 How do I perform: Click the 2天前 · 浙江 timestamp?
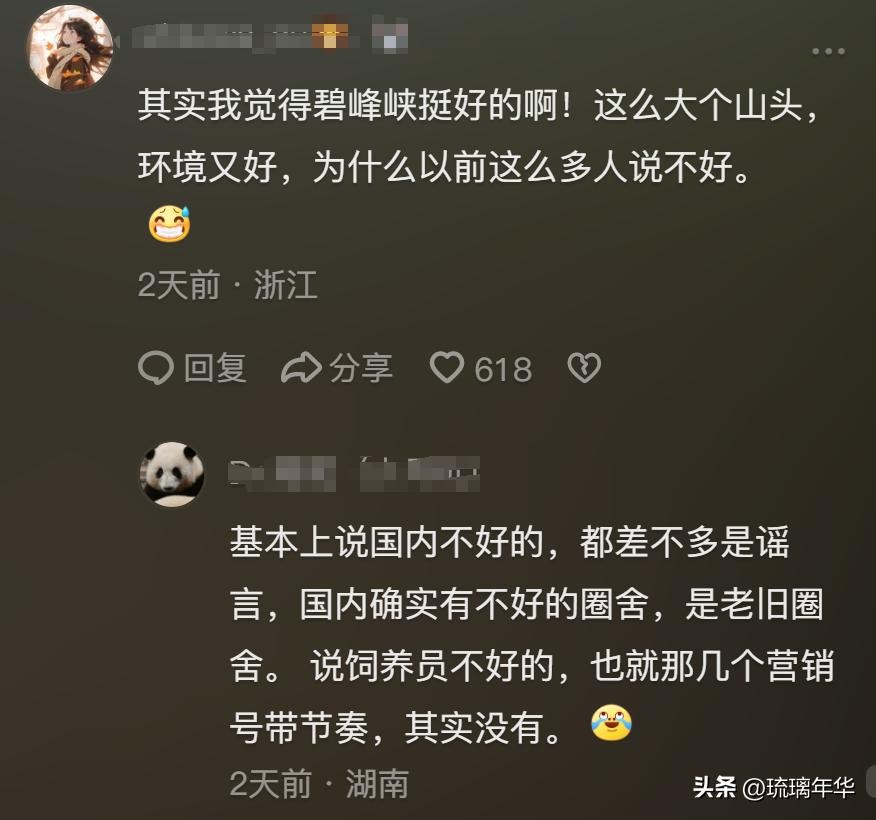click(228, 286)
